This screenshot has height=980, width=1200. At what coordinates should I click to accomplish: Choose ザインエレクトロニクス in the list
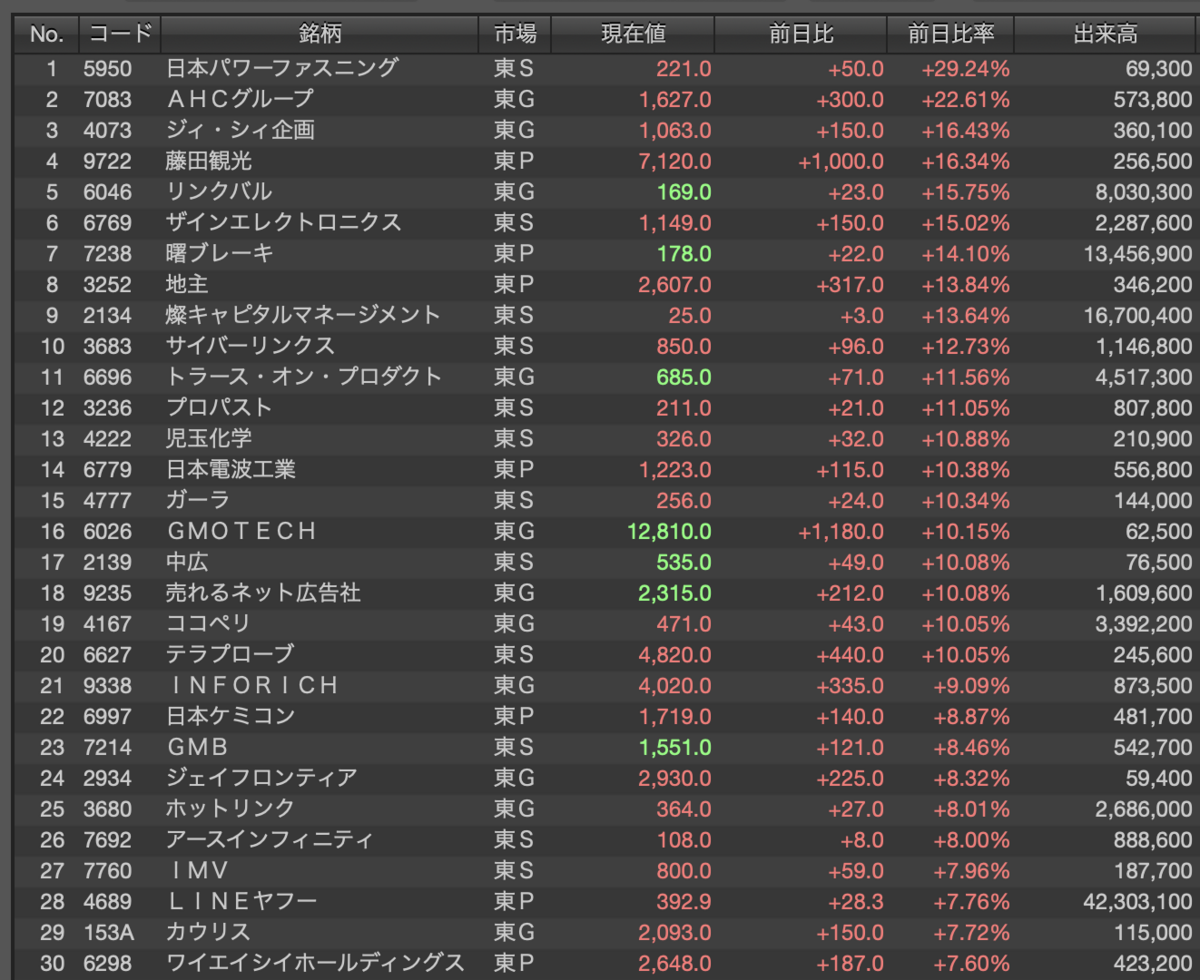(283, 222)
